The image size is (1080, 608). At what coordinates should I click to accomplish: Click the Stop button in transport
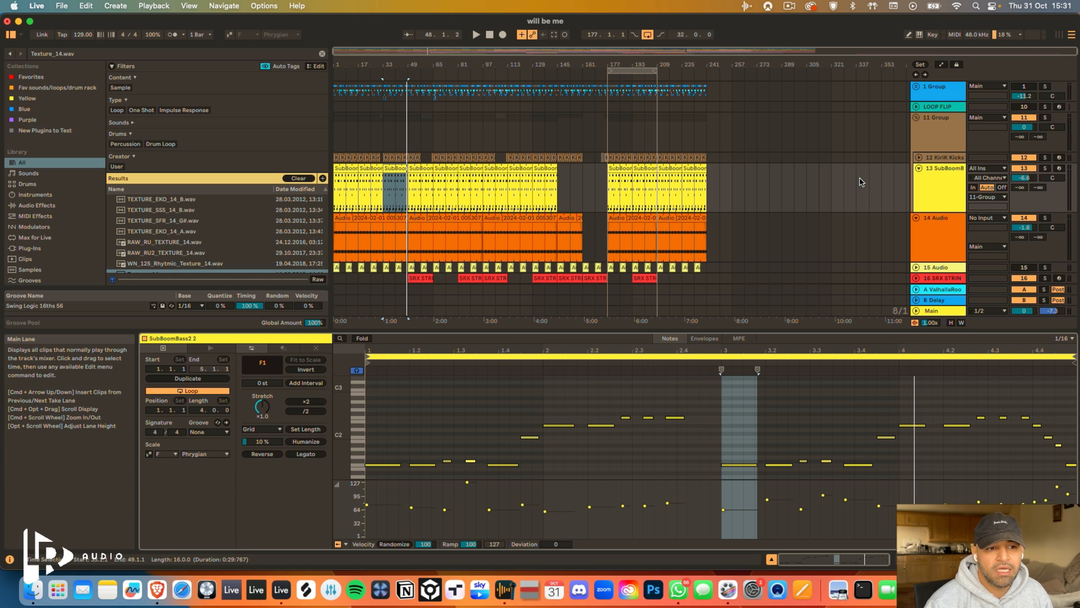[489, 34]
